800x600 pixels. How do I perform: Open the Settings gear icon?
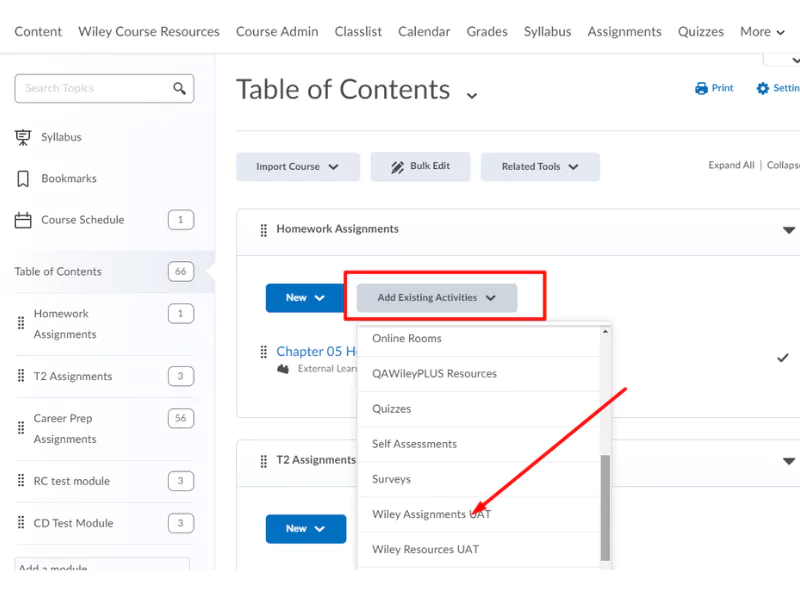point(762,88)
